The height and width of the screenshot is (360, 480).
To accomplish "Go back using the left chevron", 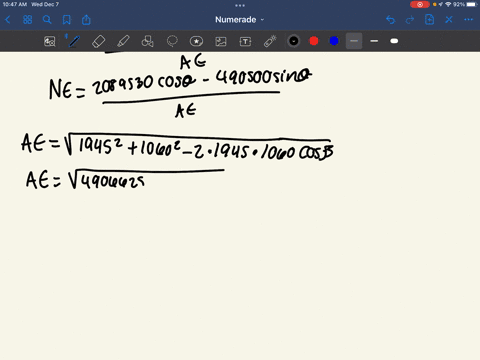I will point(8,20).
